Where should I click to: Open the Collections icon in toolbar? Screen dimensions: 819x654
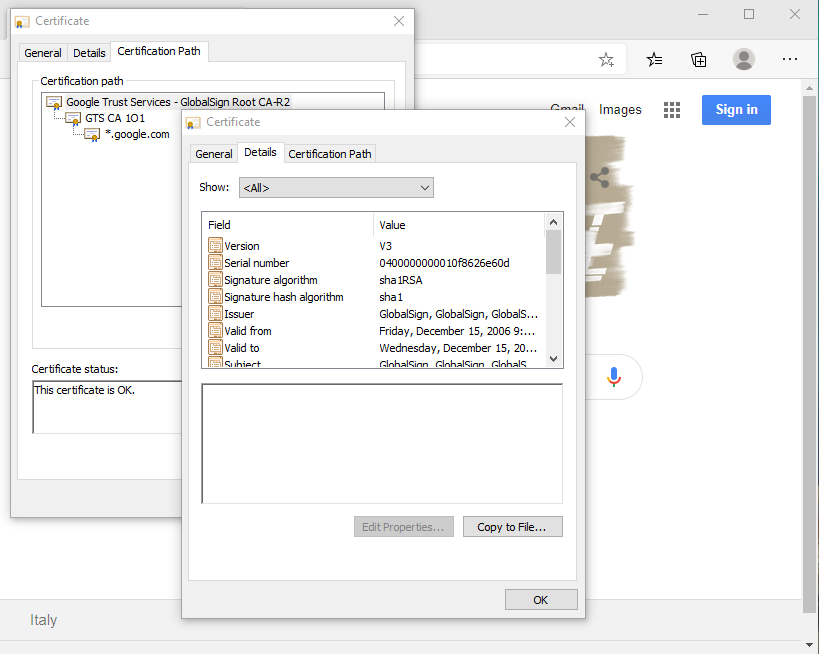[x=699, y=59]
